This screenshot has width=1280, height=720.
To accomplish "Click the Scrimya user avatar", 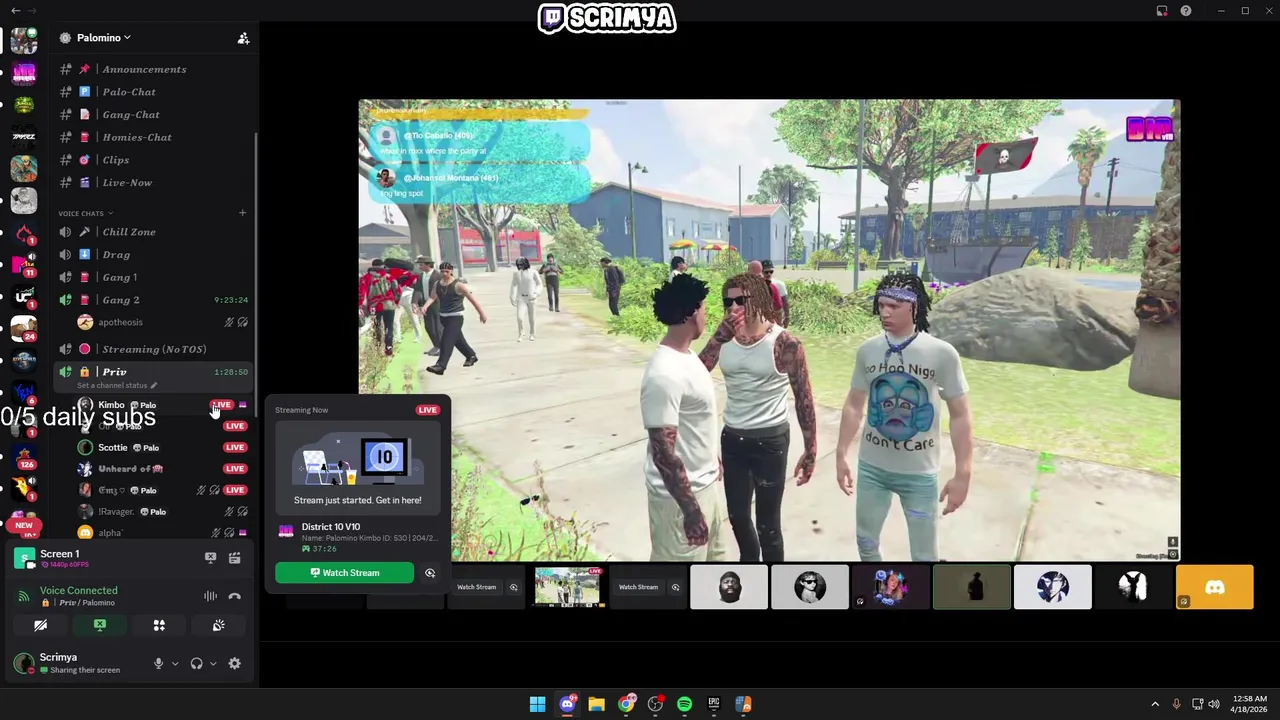I will 24,663.
